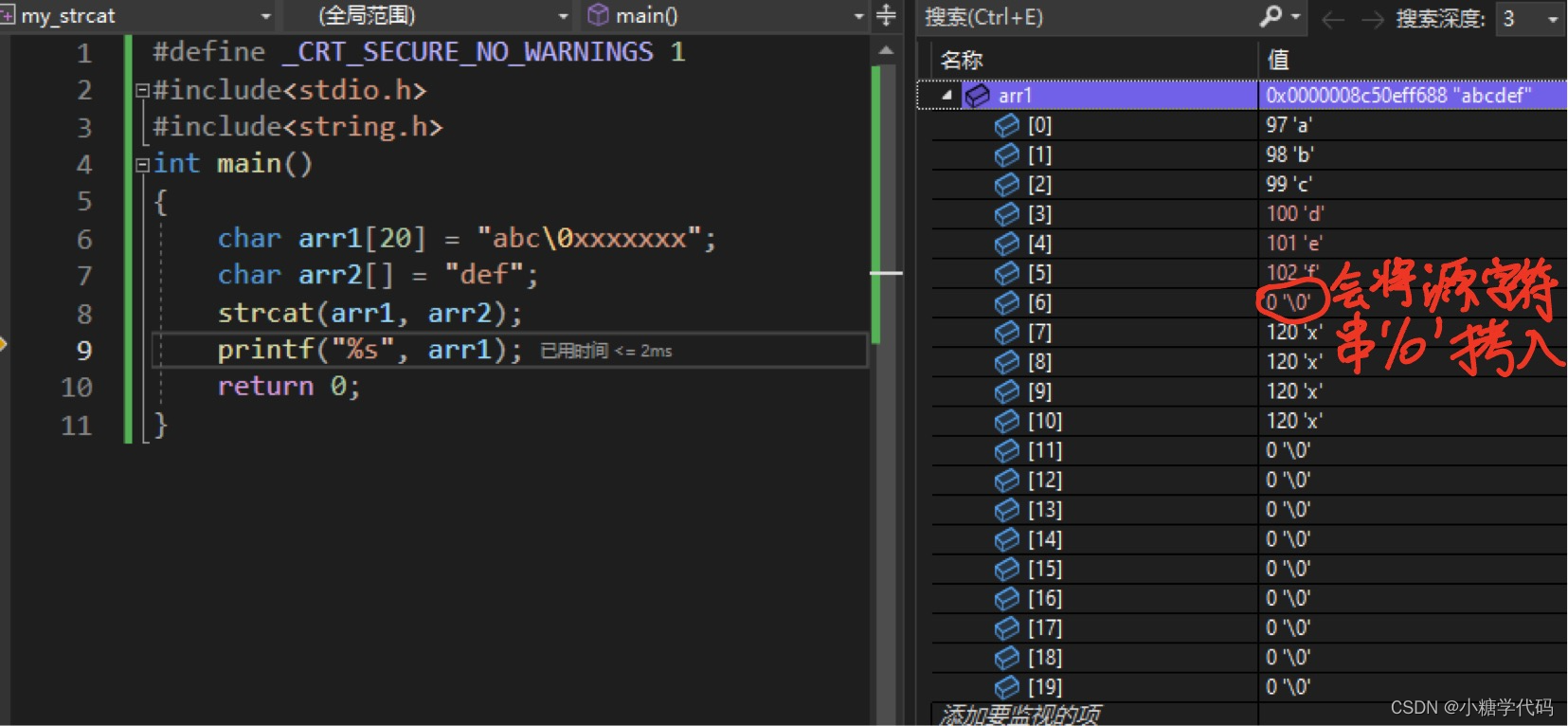The width and height of the screenshot is (1568, 726).
Task: Click the icon next to element [8]
Action: coord(1006,362)
